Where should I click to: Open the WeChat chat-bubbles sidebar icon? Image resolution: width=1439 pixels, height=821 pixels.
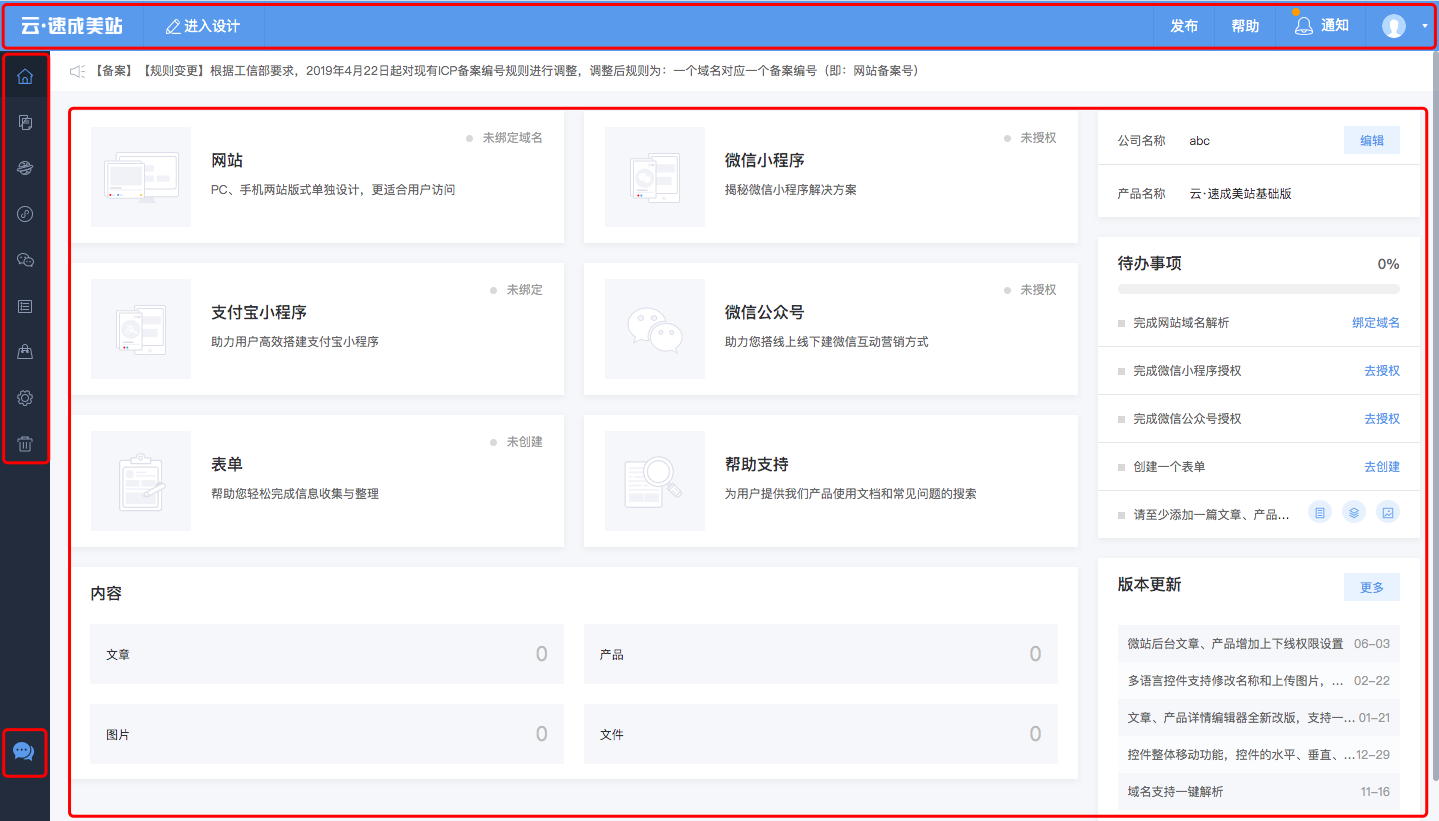click(x=25, y=260)
